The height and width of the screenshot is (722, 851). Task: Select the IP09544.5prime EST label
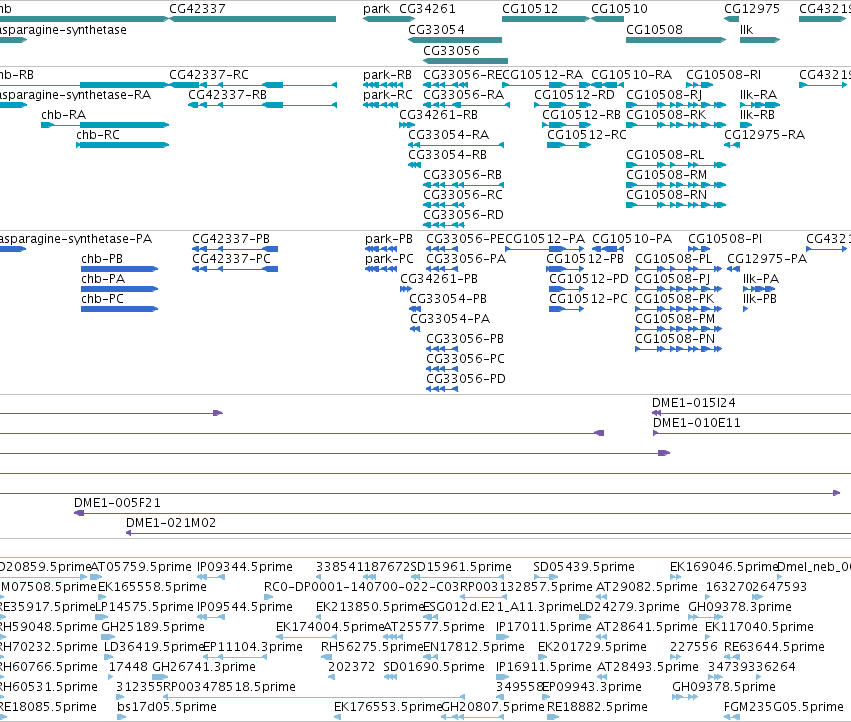pos(245,607)
